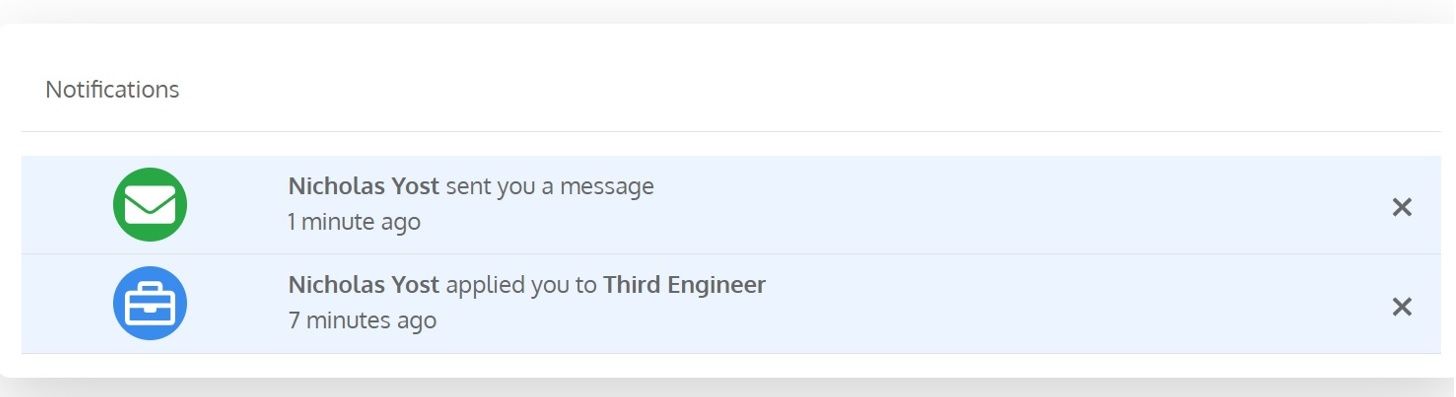Open the job application row's blank area
The image size is (1456, 397).
coord(1000,304)
